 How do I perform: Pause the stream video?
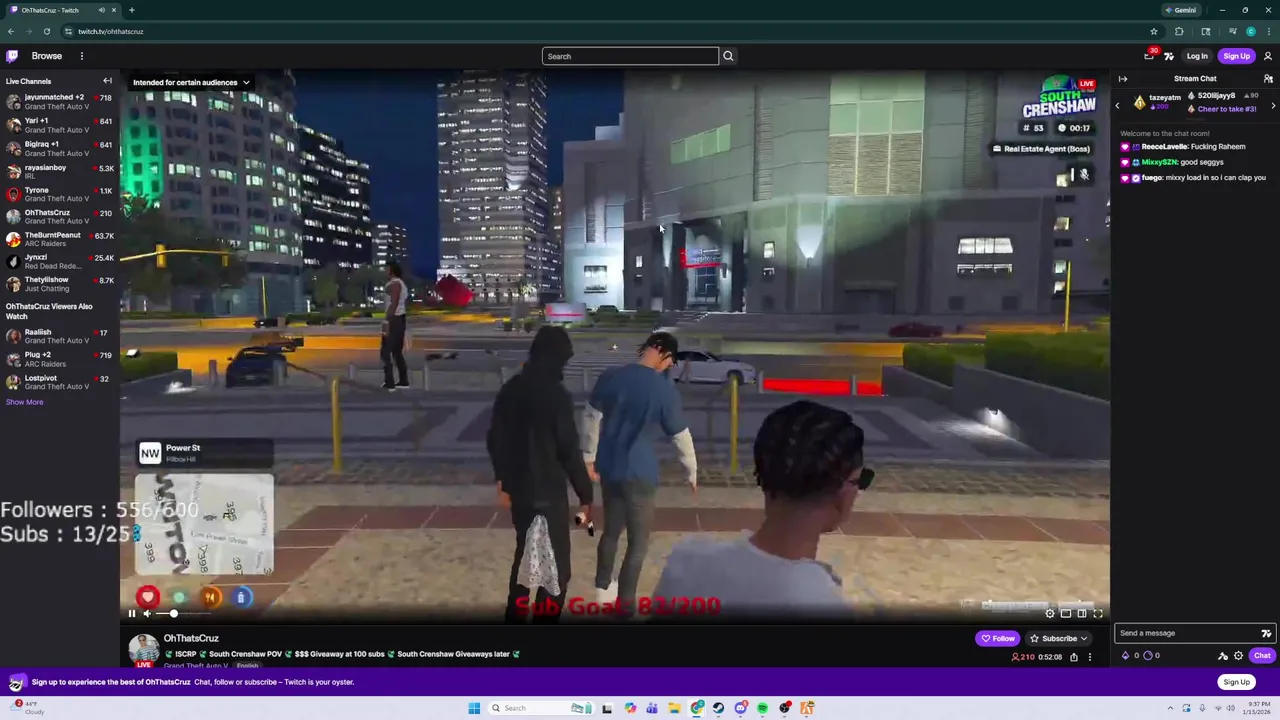point(131,614)
